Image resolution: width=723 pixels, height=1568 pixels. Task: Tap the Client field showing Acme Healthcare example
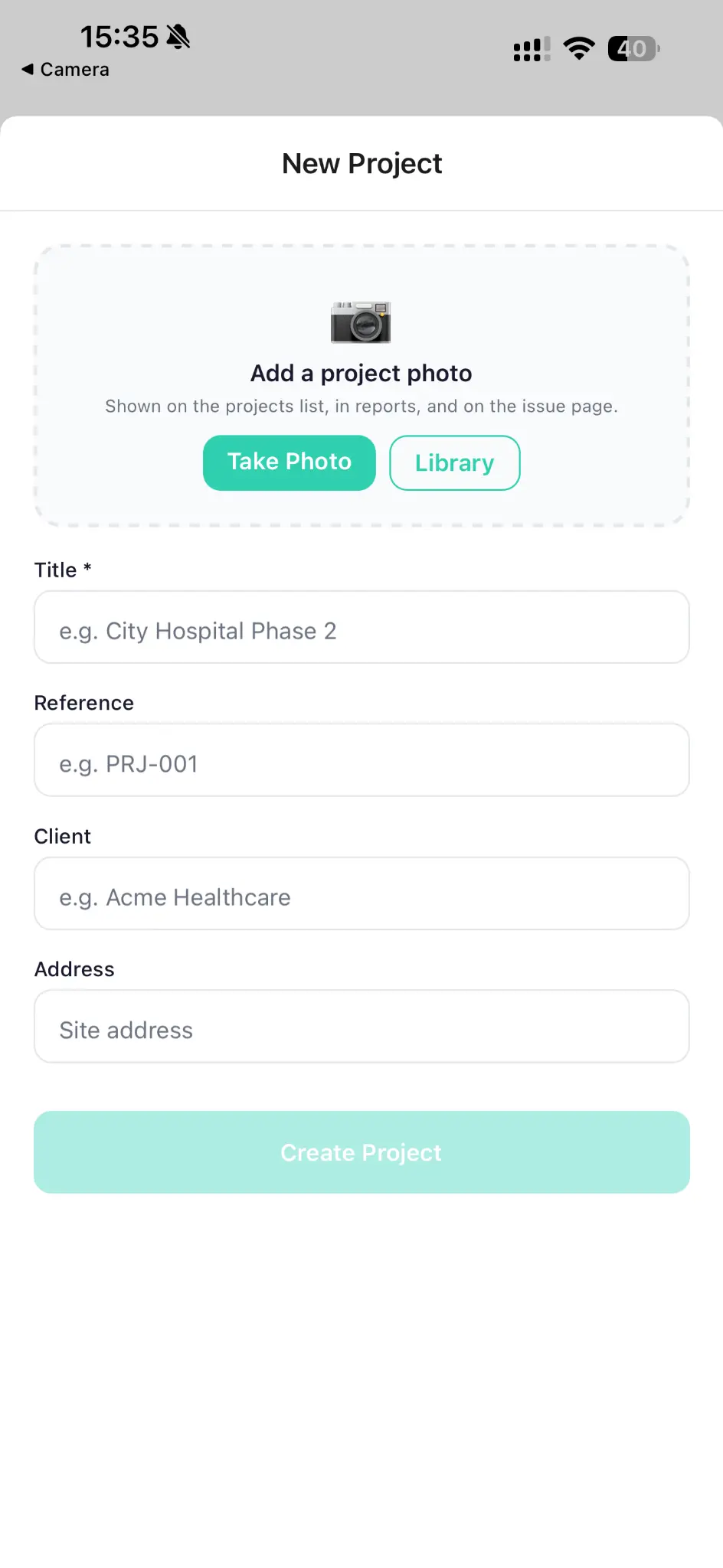click(361, 893)
